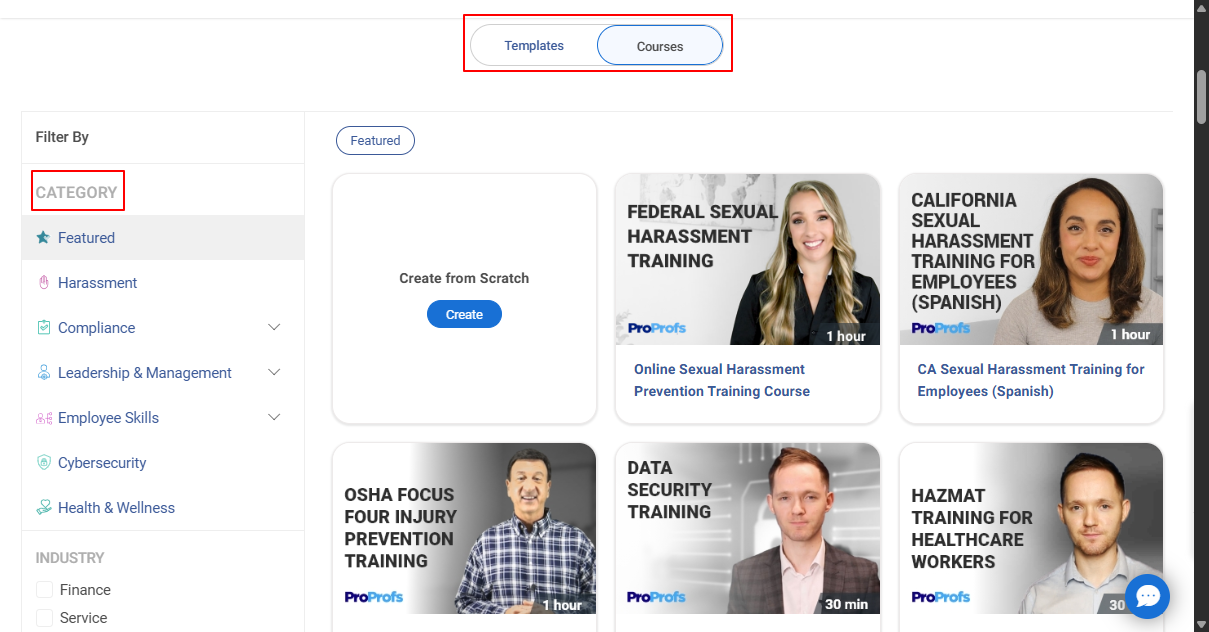Click the Compliance clipboard icon
Screen dimensions: 1209x632
[x=44, y=327]
